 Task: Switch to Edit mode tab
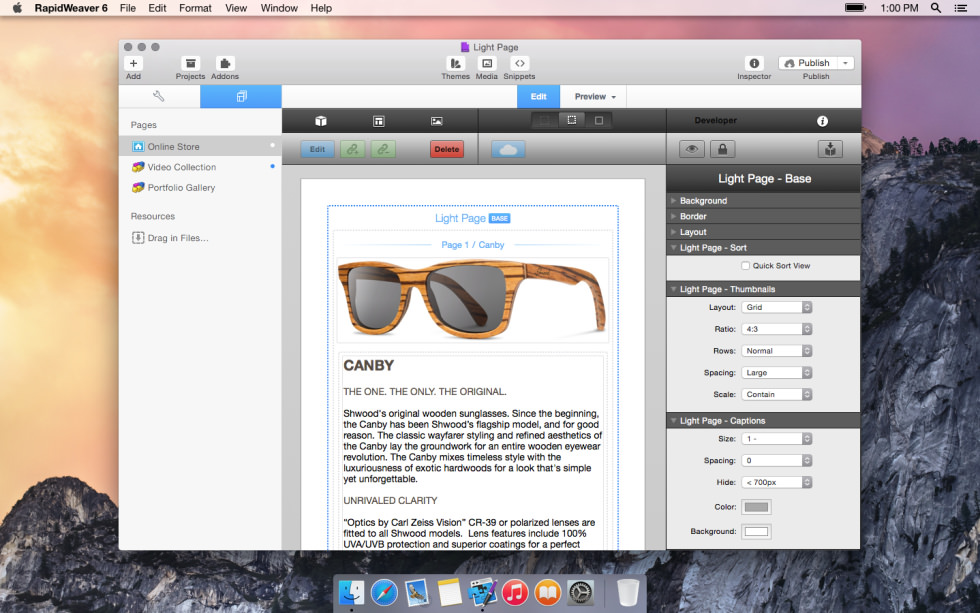(538, 96)
